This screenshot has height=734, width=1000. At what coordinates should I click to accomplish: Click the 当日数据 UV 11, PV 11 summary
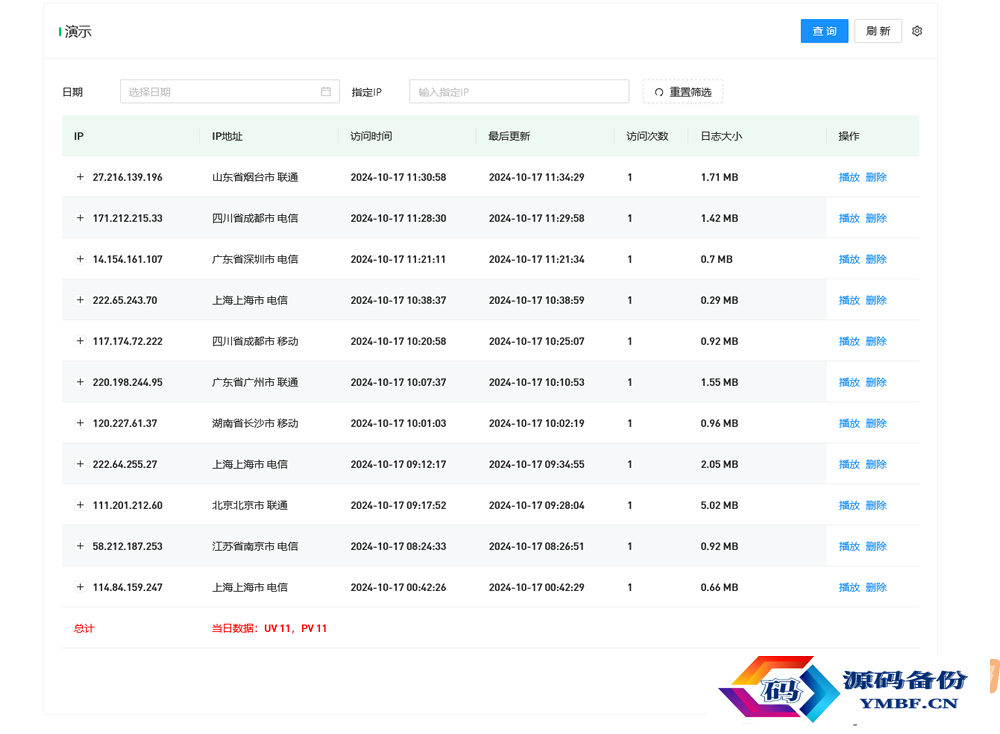tap(269, 628)
